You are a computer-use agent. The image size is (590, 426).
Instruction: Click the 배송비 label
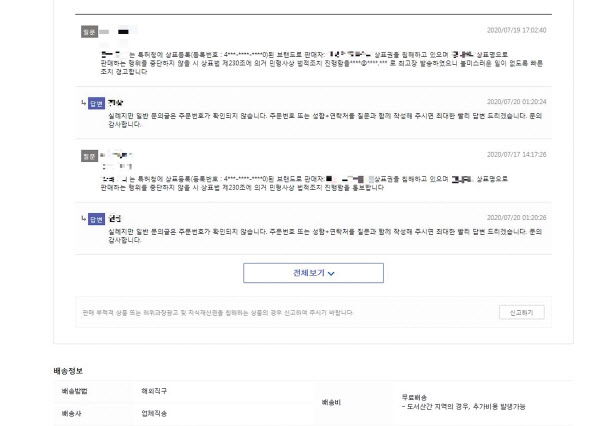[x=331, y=403]
